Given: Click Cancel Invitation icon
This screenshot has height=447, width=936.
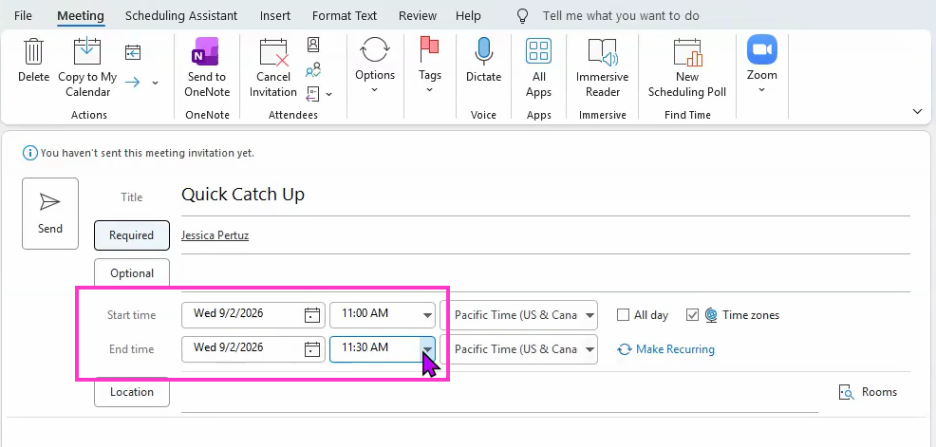Looking at the screenshot, I should click(273, 52).
